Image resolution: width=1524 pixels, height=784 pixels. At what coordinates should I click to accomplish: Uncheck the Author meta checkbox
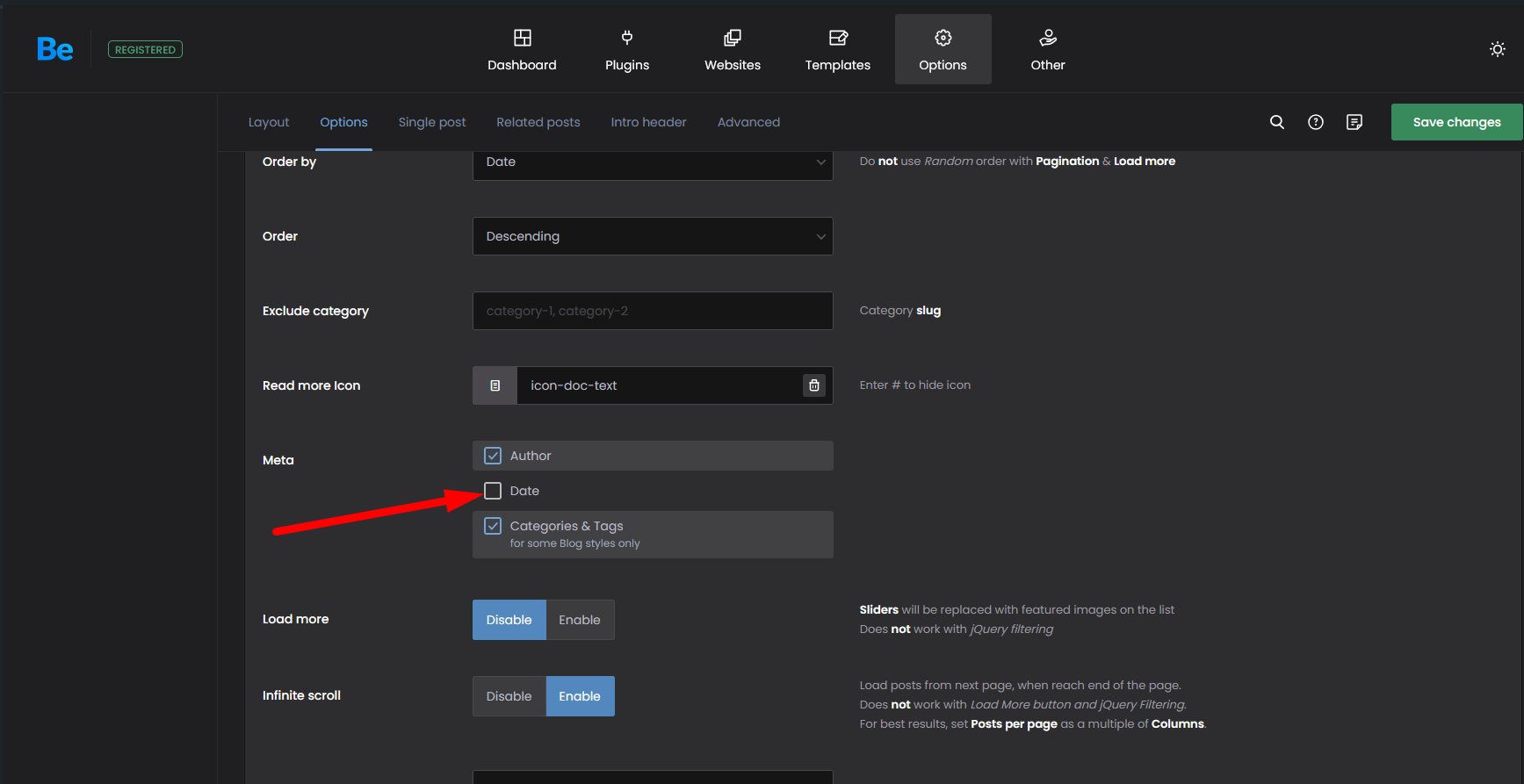click(493, 456)
